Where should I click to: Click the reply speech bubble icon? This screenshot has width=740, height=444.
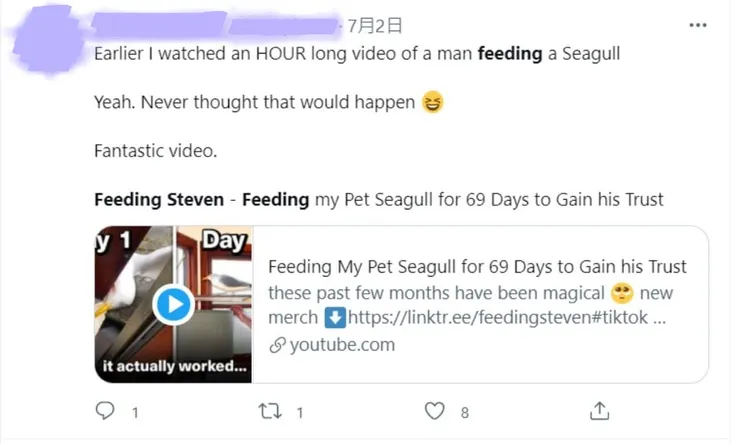pos(105,411)
